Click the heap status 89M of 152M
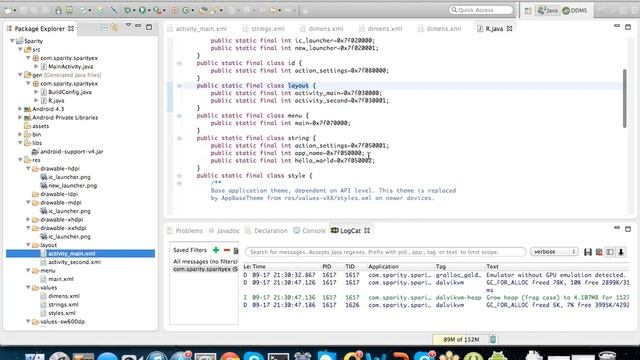 (x=461, y=339)
